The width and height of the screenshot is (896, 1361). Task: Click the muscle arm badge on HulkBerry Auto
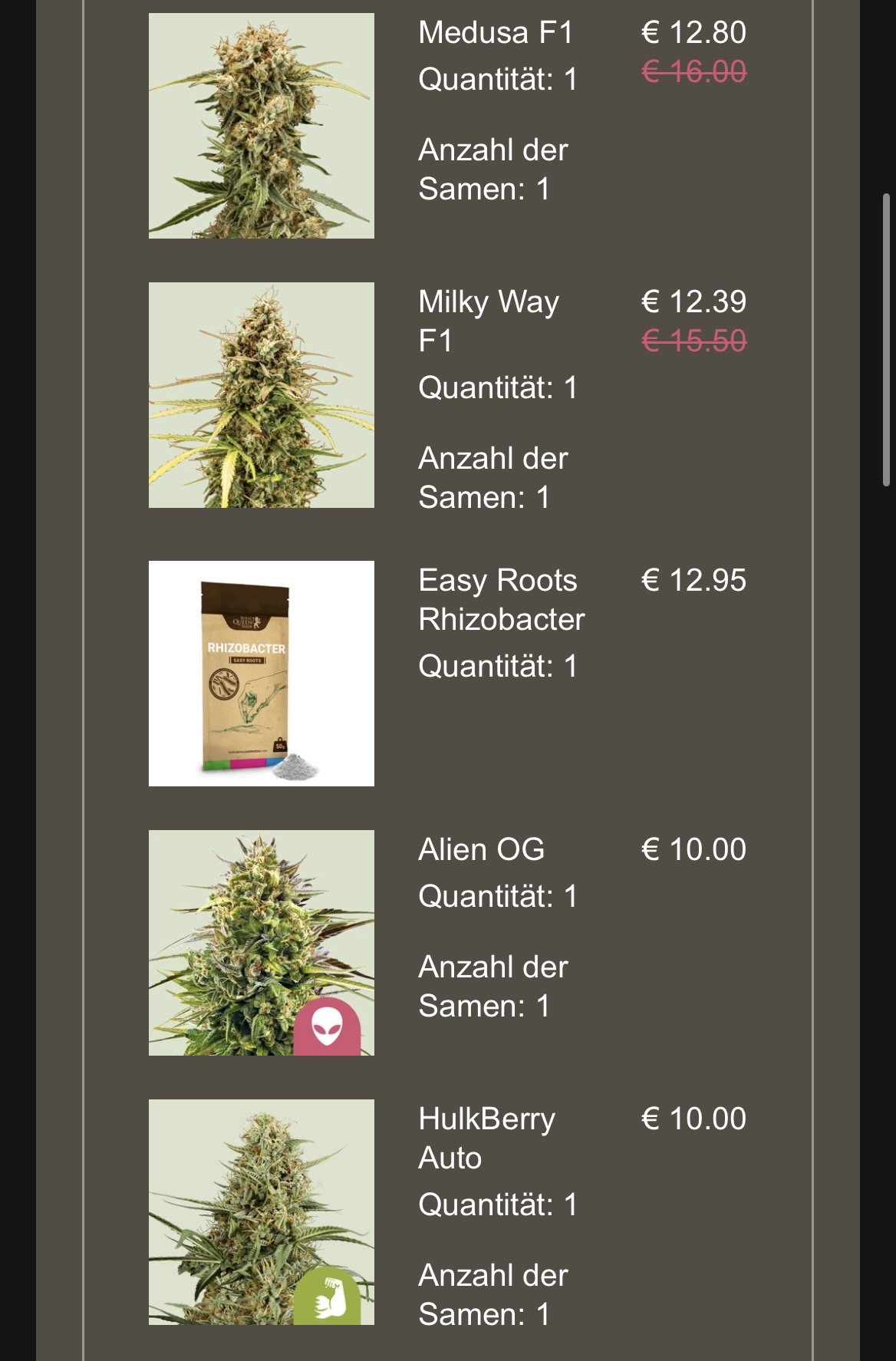pyautogui.click(x=327, y=1297)
